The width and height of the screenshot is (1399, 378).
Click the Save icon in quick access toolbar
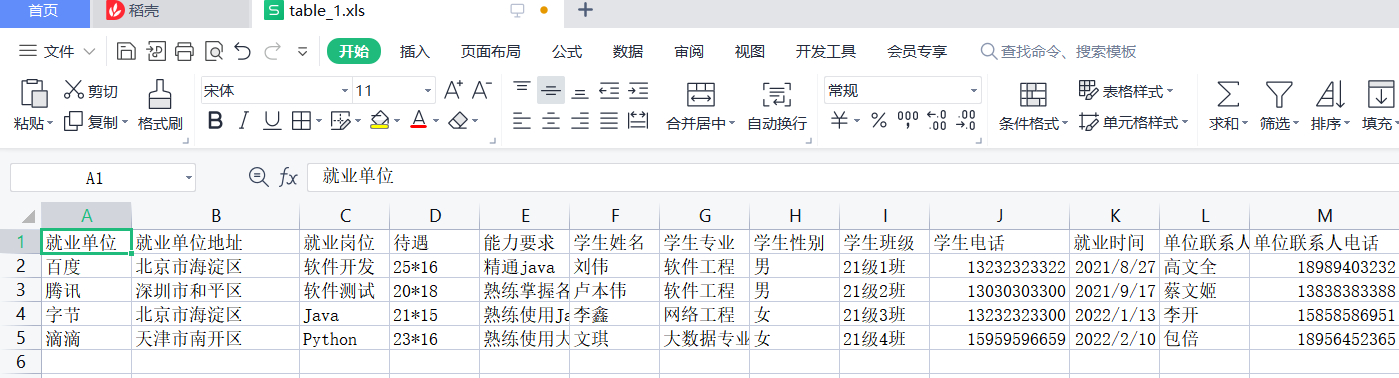[x=126, y=51]
